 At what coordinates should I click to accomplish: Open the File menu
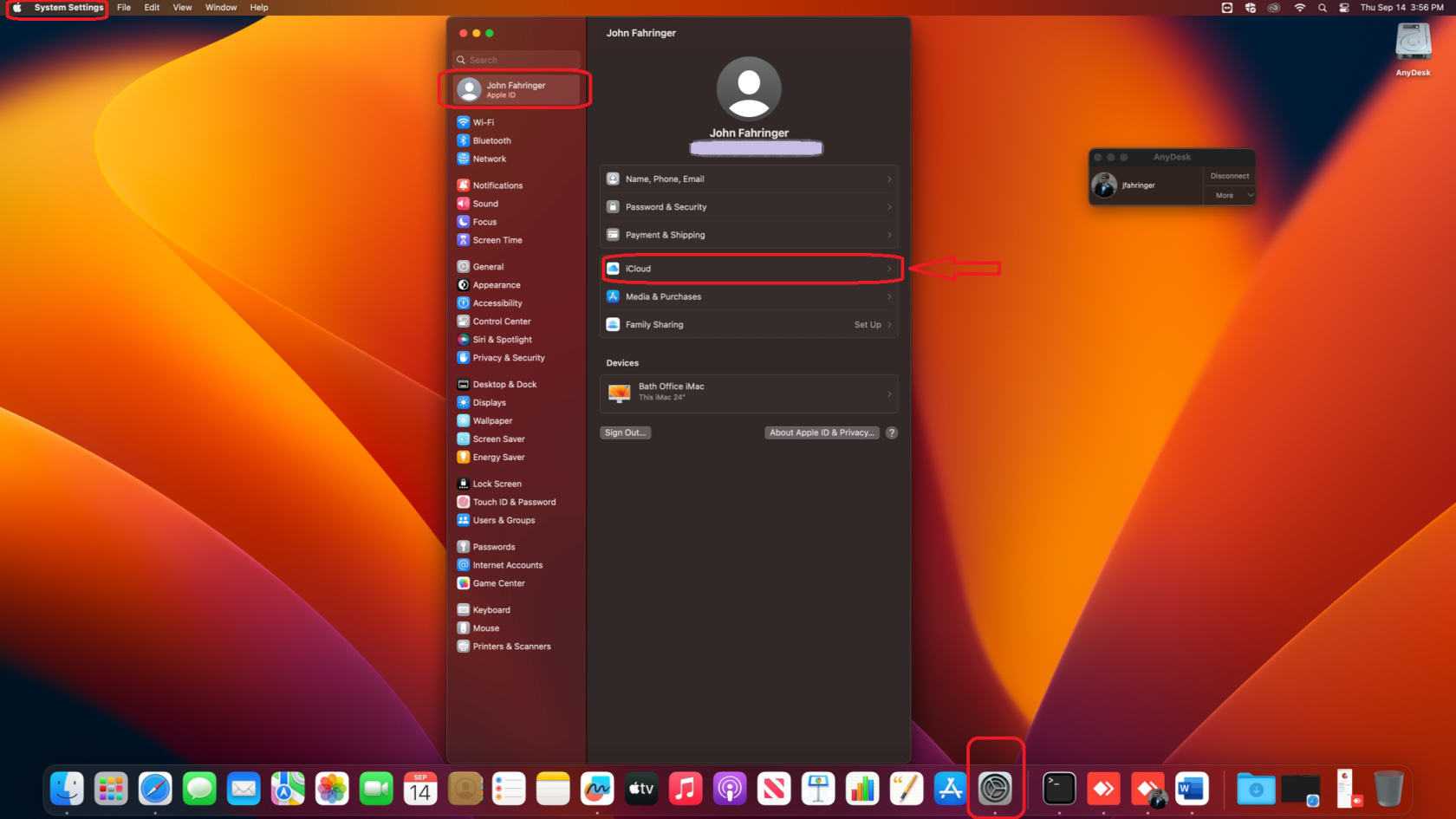click(x=124, y=8)
